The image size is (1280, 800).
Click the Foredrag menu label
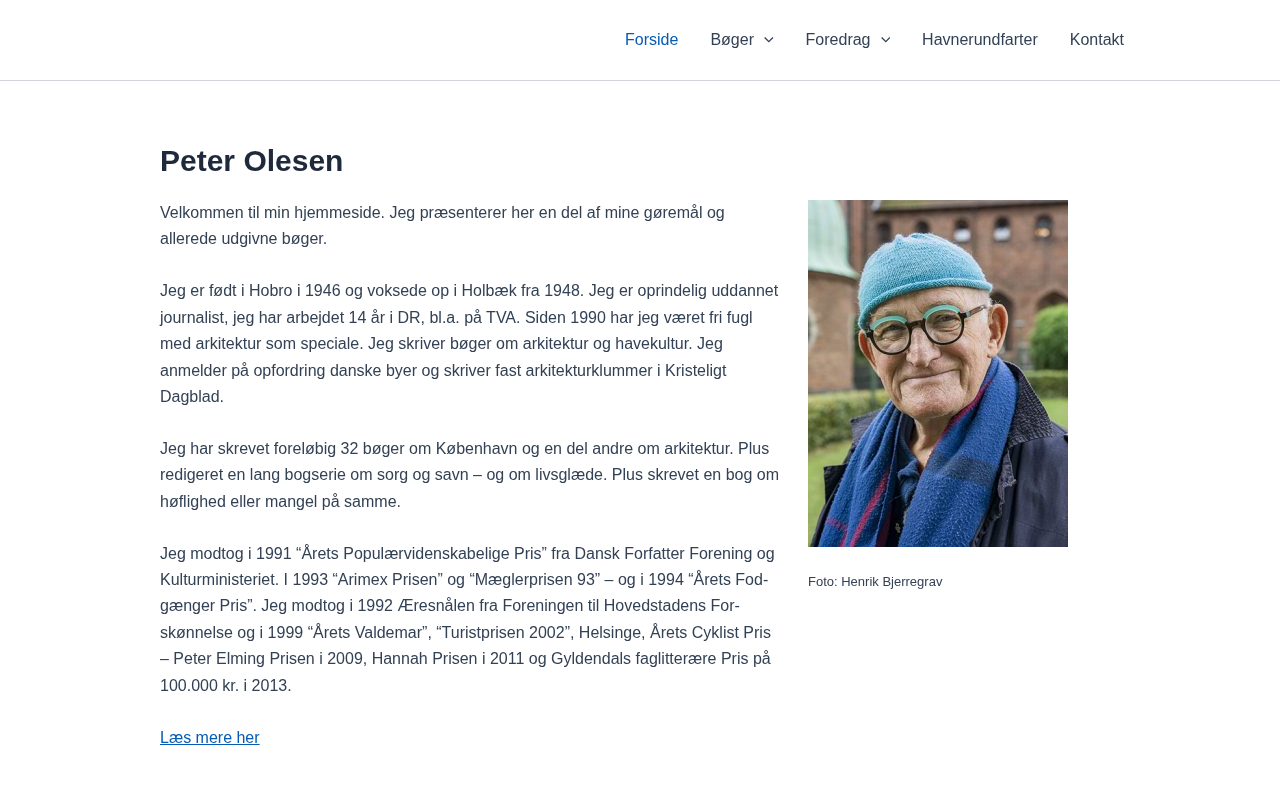(x=837, y=40)
